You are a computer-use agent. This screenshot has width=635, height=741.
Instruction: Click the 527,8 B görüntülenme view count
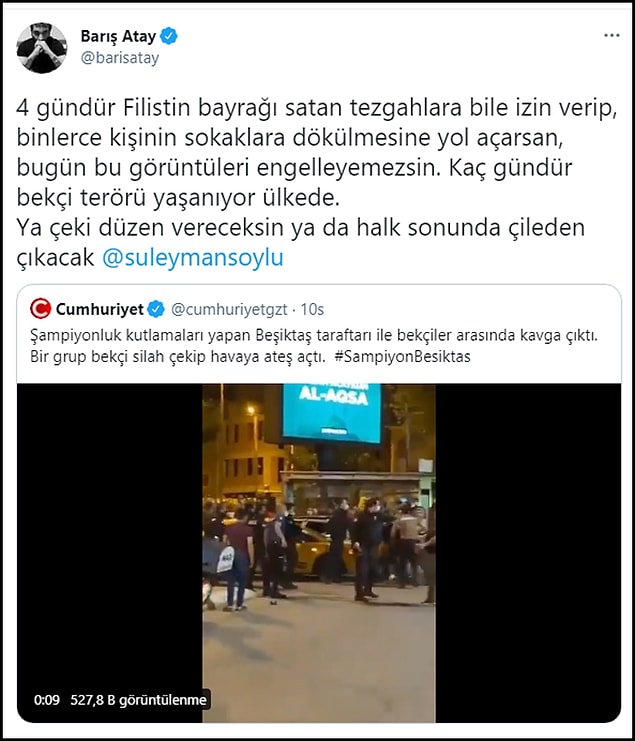click(x=138, y=700)
